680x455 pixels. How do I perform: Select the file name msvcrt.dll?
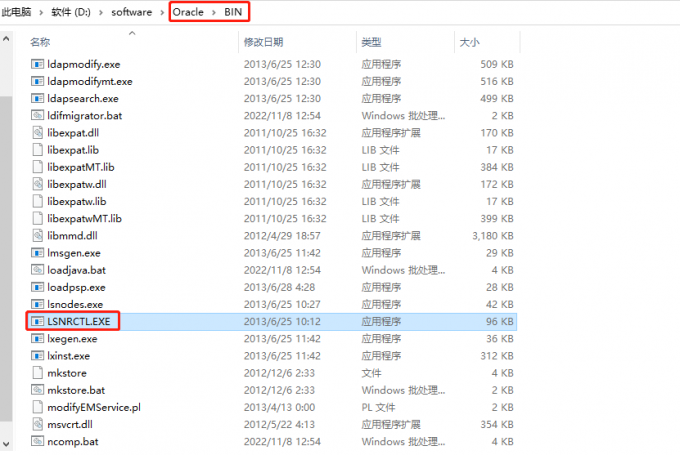[70, 424]
